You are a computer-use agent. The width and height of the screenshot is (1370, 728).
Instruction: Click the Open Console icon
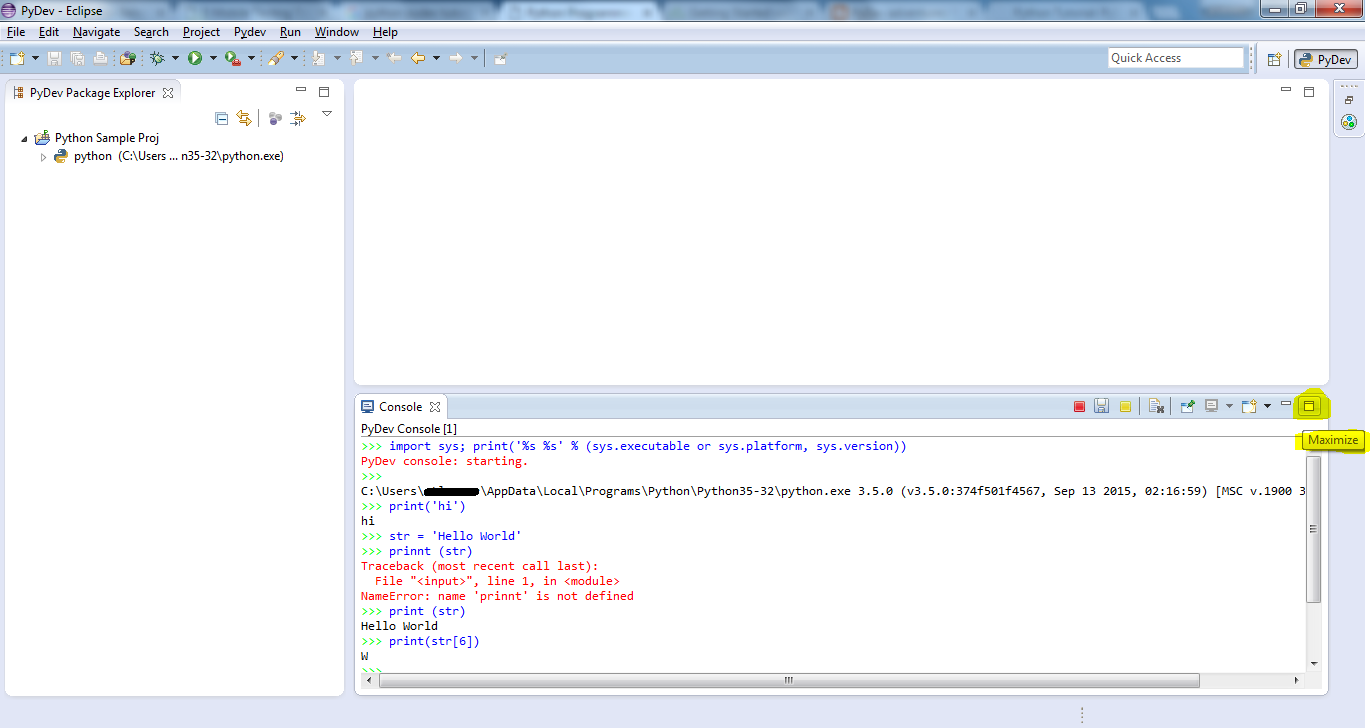coord(1249,406)
